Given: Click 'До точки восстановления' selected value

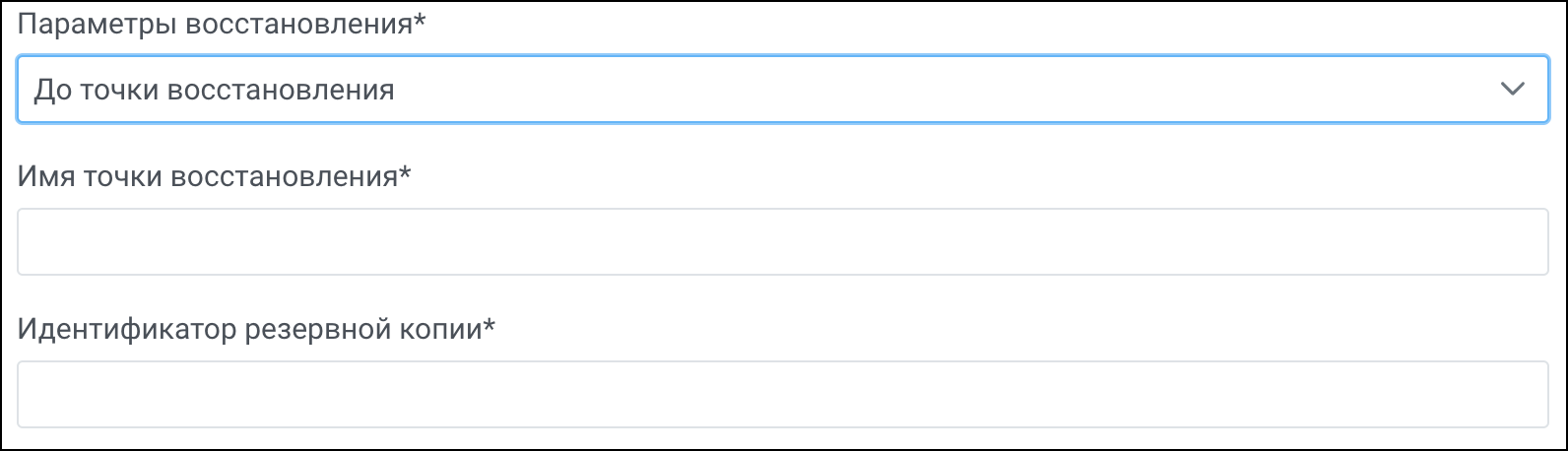Looking at the screenshot, I should (x=215, y=91).
